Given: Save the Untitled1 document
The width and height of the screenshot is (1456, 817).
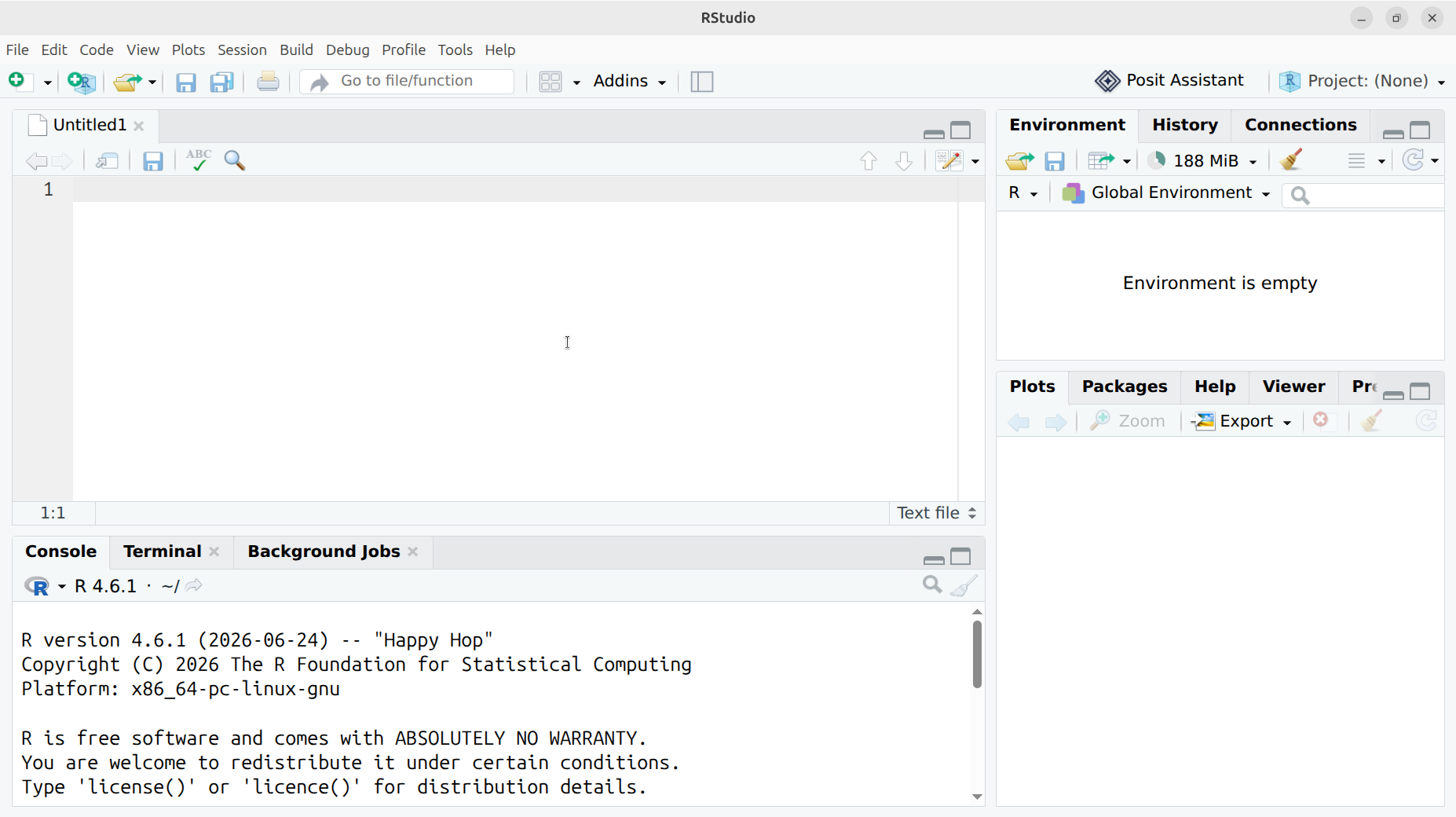Looking at the screenshot, I should point(152,161).
